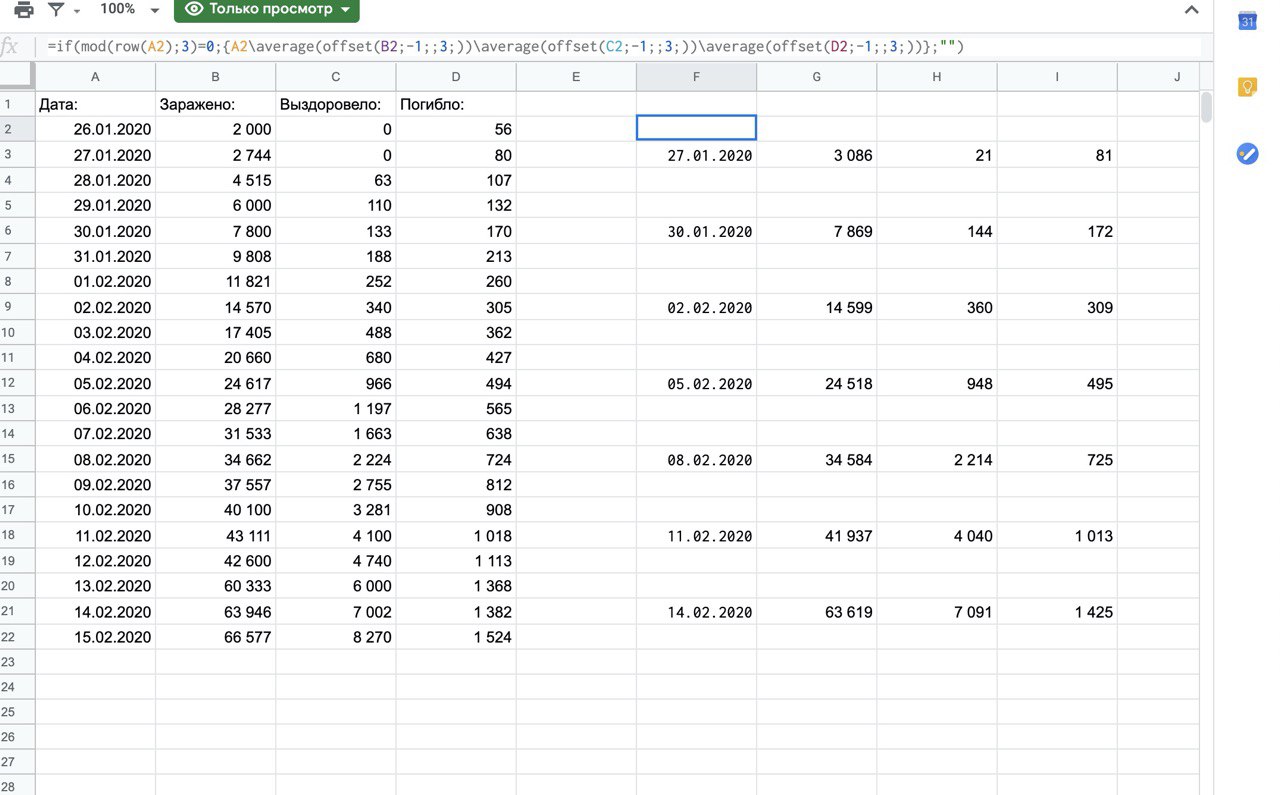Open Google Keep side panel icon
Screen dimensions: 1280x795
[x=1247, y=87]
